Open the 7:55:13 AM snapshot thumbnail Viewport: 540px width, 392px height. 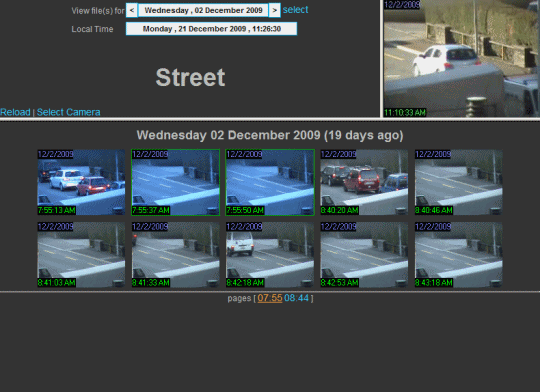pos(81,182)
